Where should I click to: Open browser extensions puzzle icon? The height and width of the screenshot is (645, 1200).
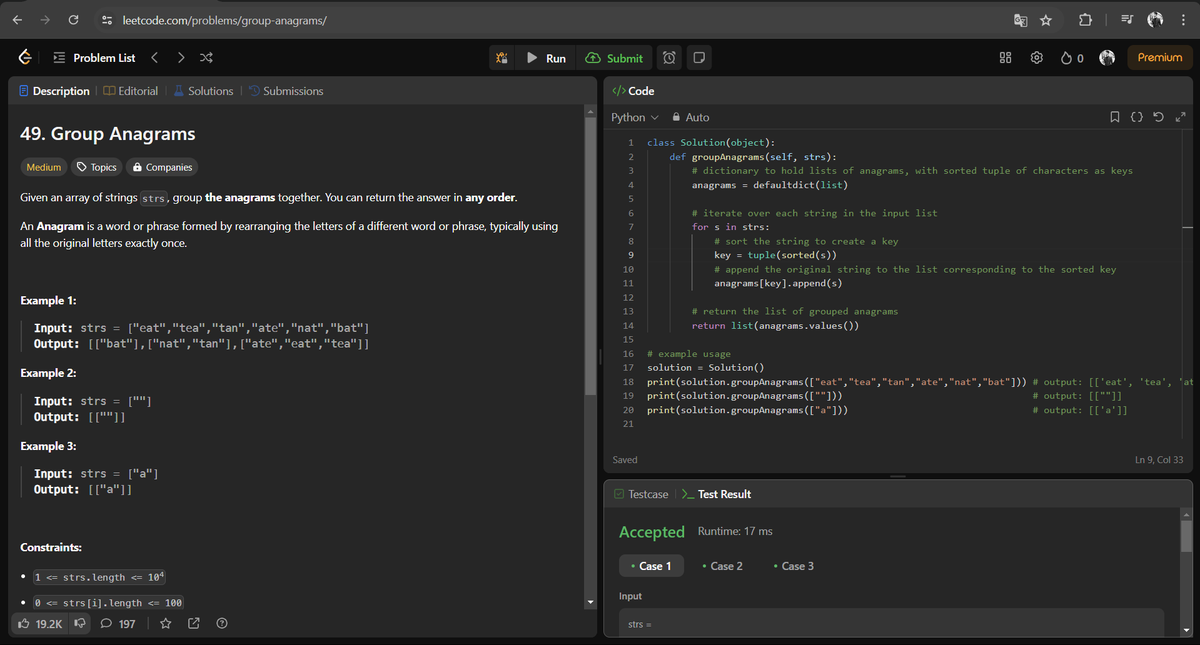tap(1086, 19)
